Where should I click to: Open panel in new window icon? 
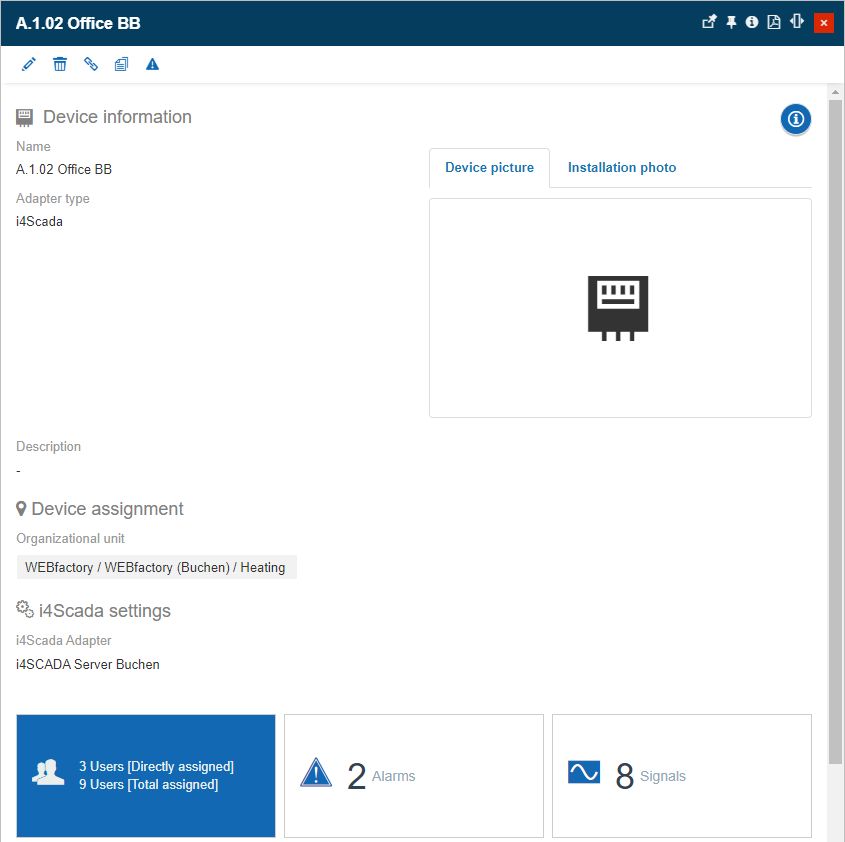pyautogui.click(x=709, y=22)
